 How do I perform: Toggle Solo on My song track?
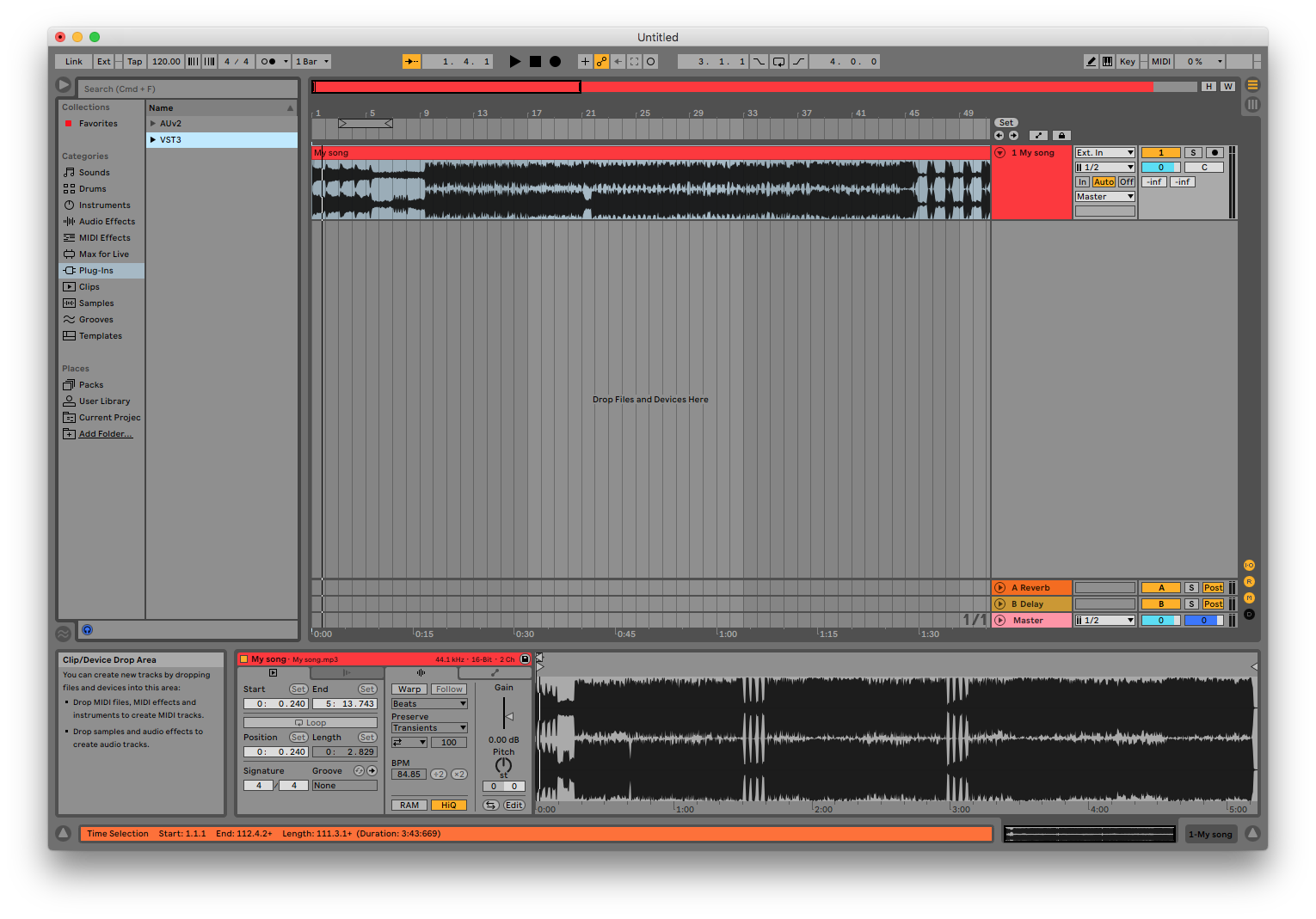(1193, 153)
